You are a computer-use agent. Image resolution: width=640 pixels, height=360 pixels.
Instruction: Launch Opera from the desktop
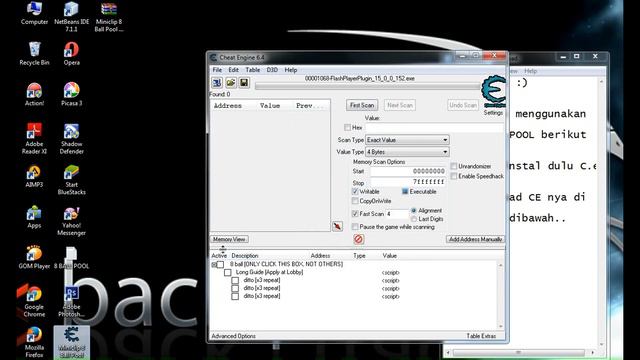pos(71,54)
